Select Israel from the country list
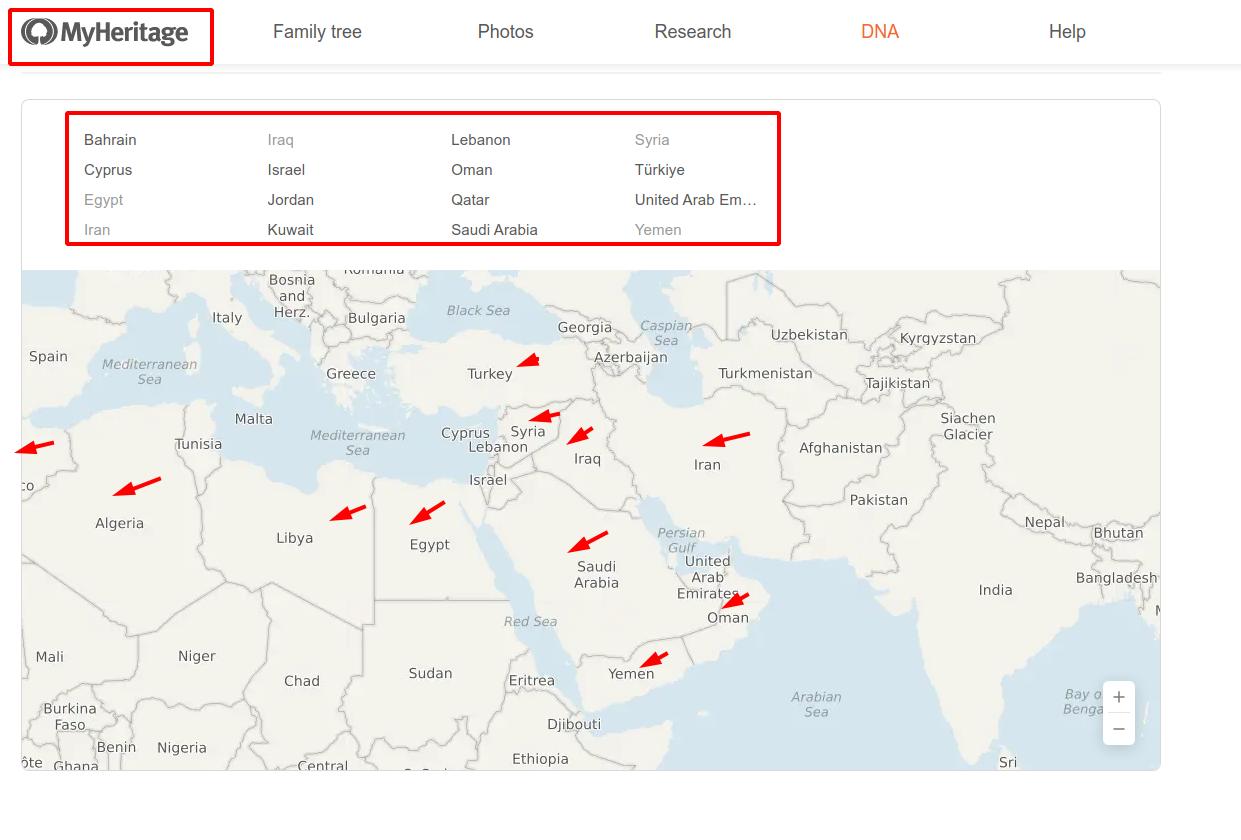The width and height of the screenshot is (1241, 840). 286,170
